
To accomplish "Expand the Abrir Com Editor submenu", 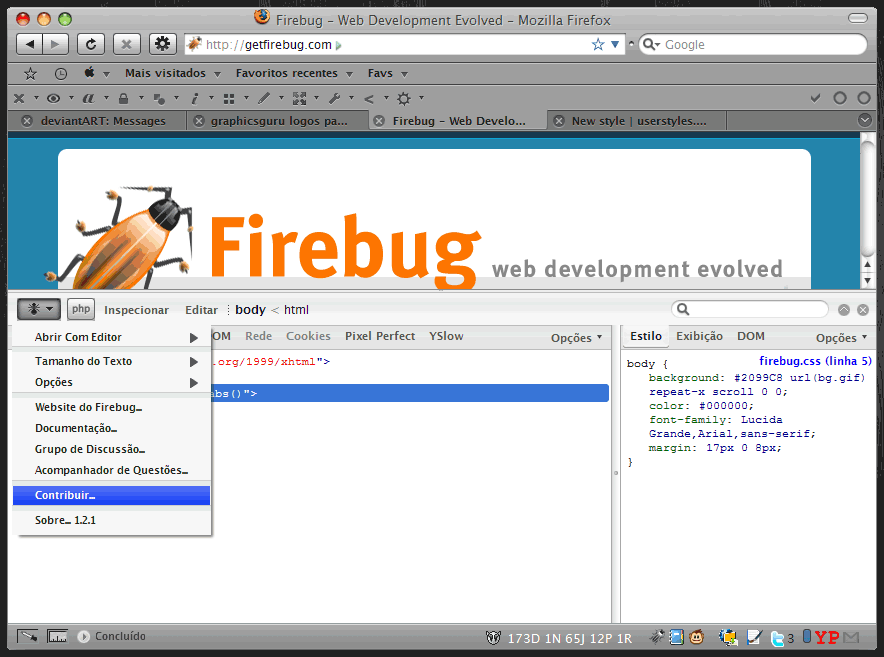I will click(112, 337).
